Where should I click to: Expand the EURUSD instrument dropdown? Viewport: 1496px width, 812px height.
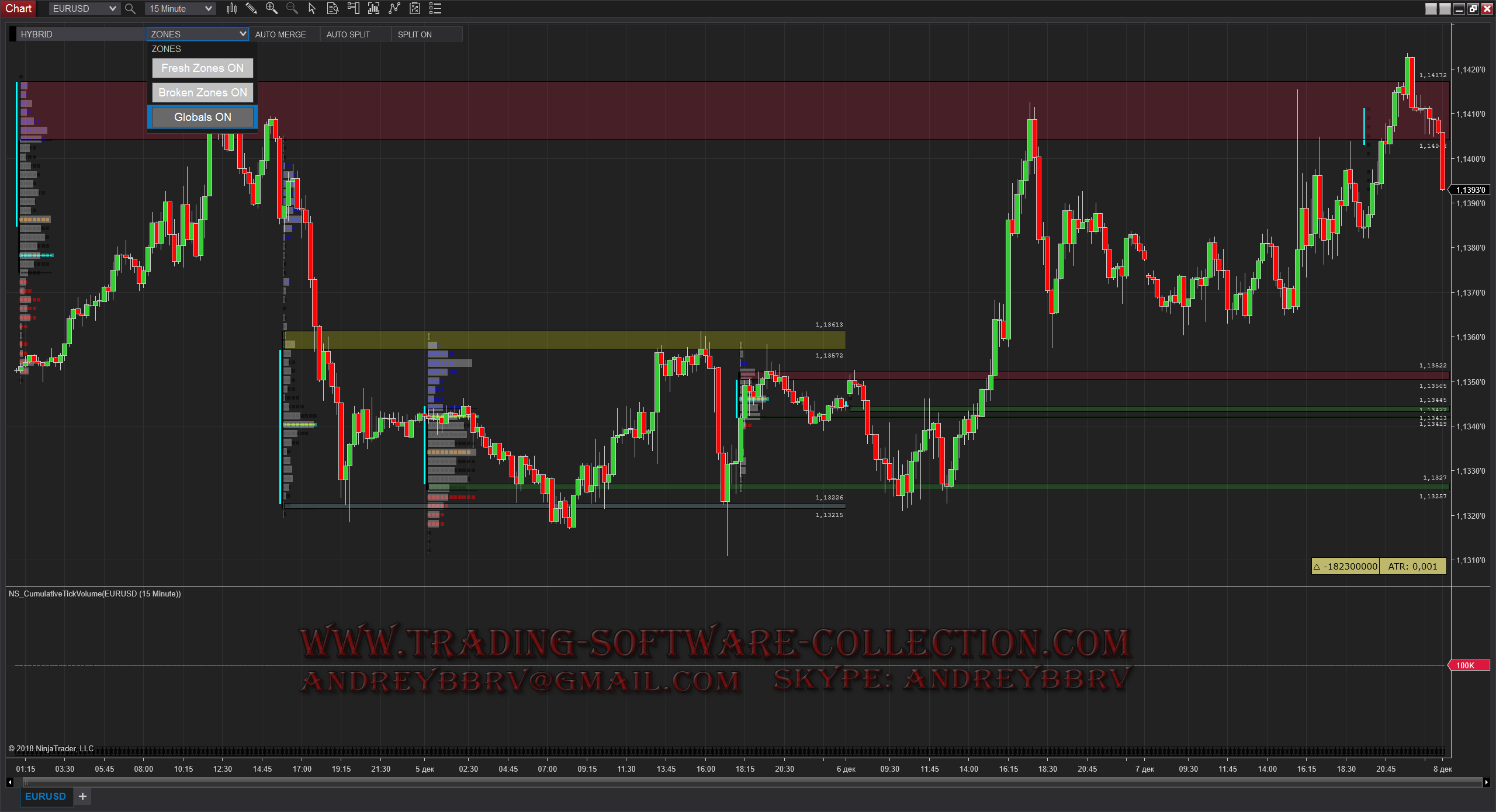tap(112, 9)
